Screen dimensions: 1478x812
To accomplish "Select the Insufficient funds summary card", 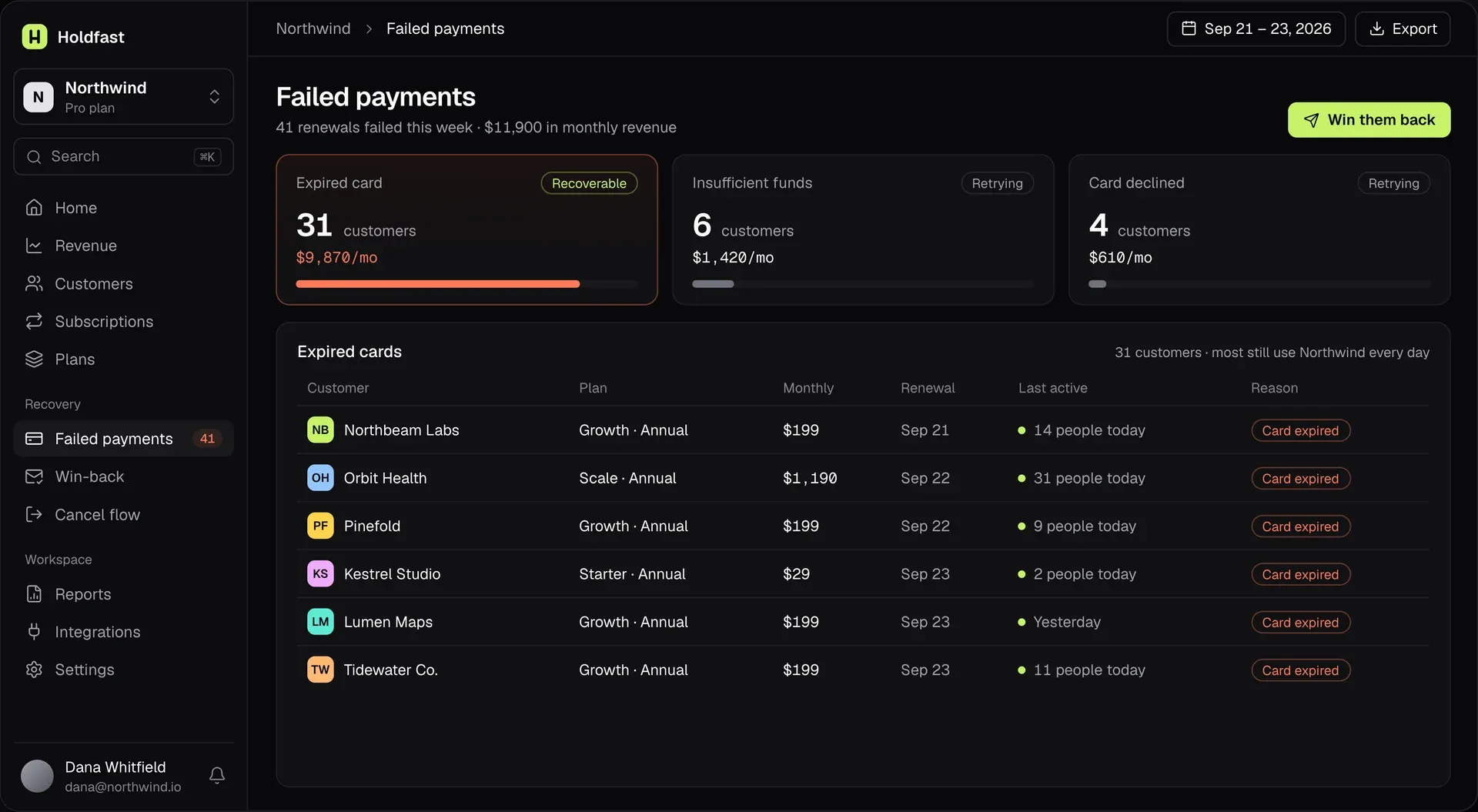I will coord(863,229).
